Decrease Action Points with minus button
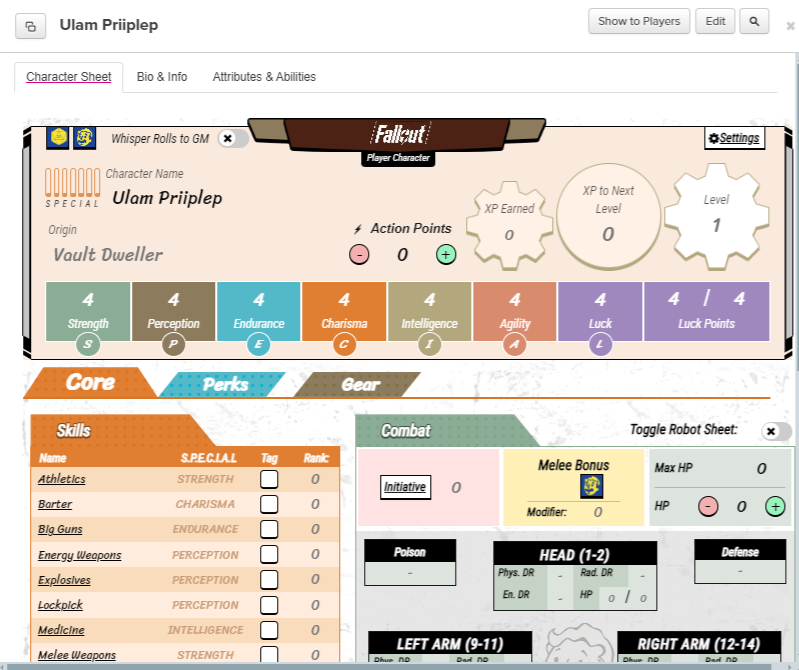 (x=360, y=255)
